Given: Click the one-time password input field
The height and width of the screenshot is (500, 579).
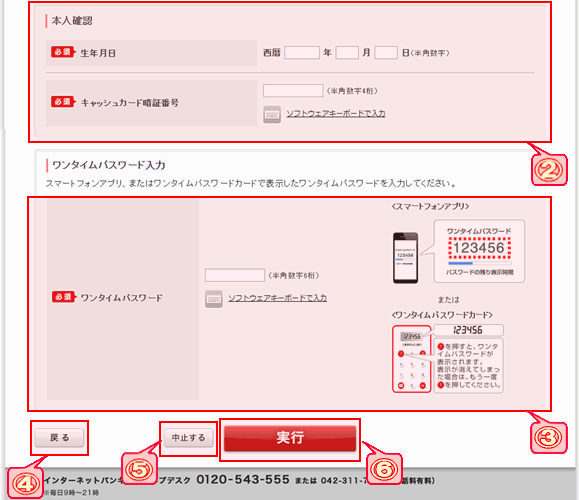Looking at the screenshot, I should click(235, 275).
